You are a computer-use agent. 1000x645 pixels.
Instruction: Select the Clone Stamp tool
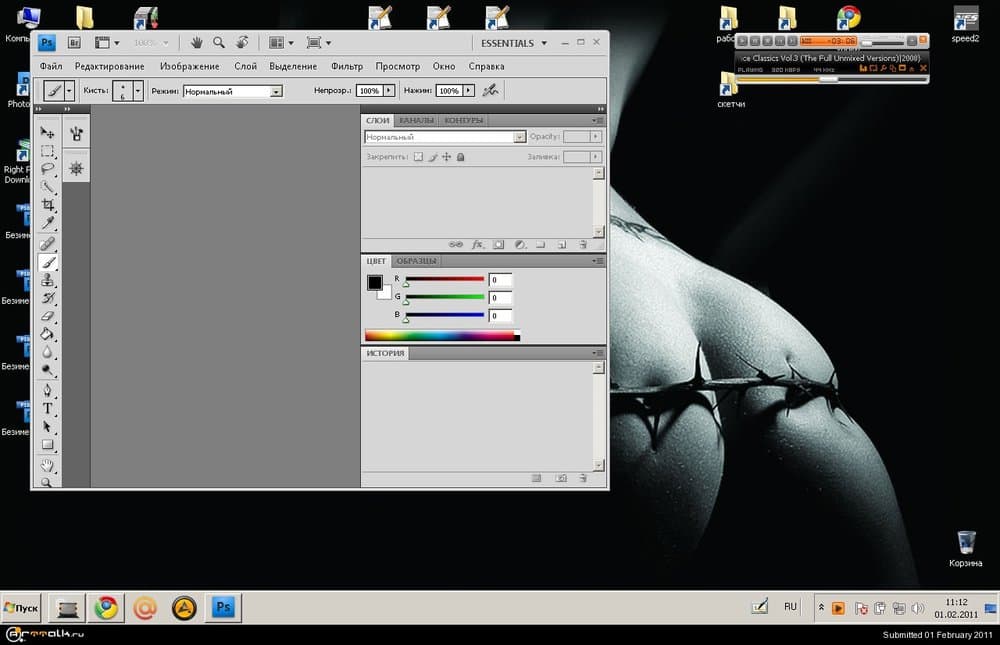pos(47,281)
